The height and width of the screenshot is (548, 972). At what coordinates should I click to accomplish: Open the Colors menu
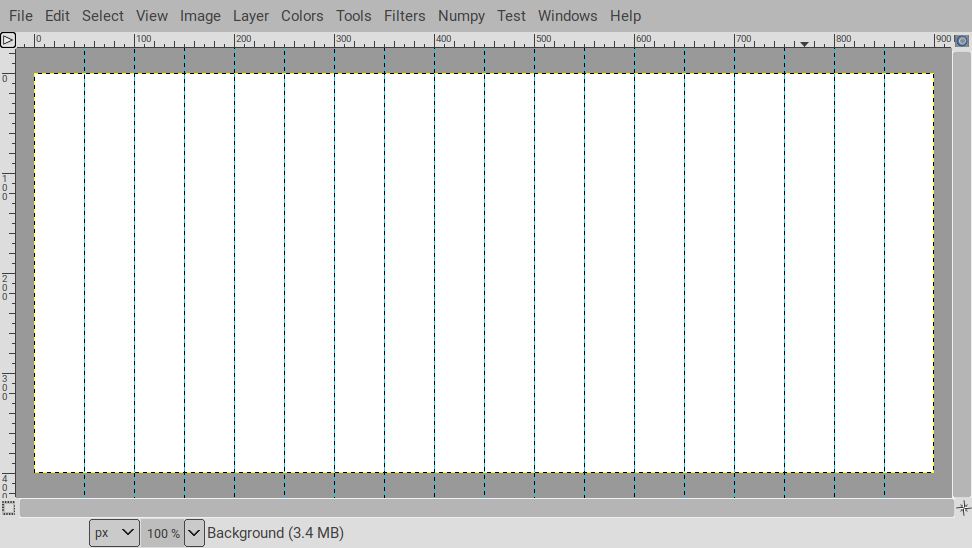point(302,15)
